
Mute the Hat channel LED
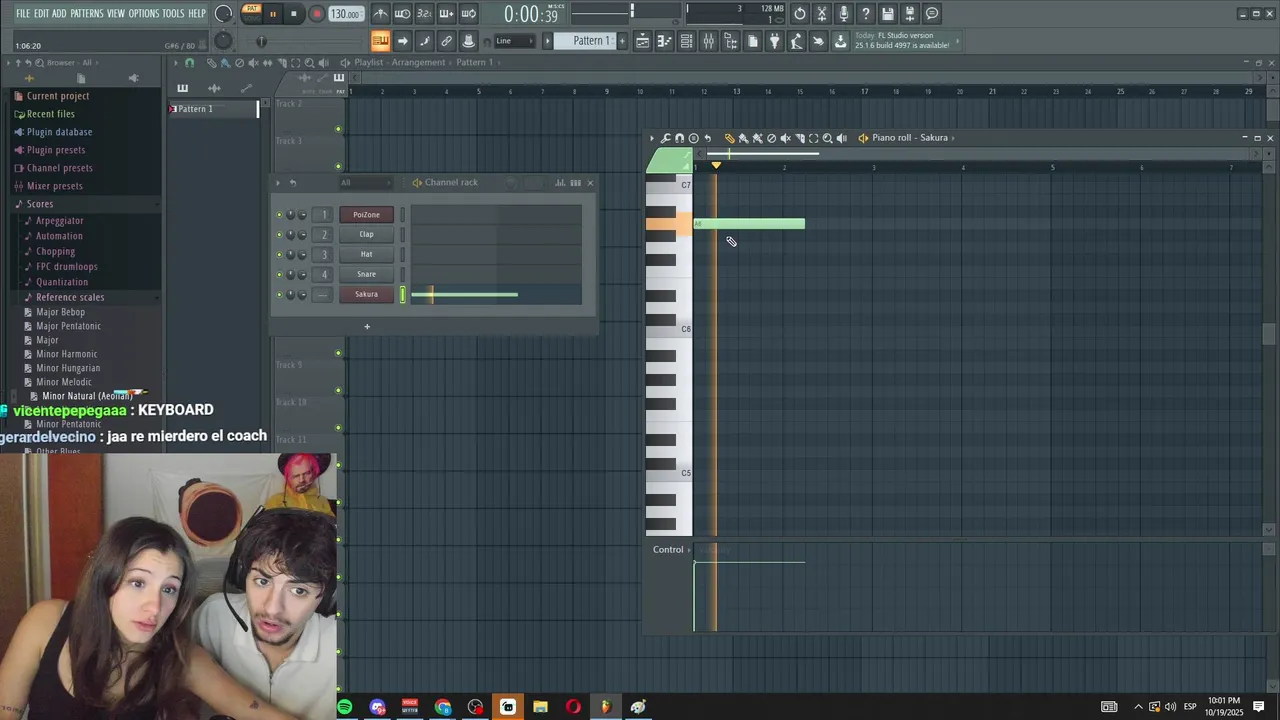tap(279, 255)
